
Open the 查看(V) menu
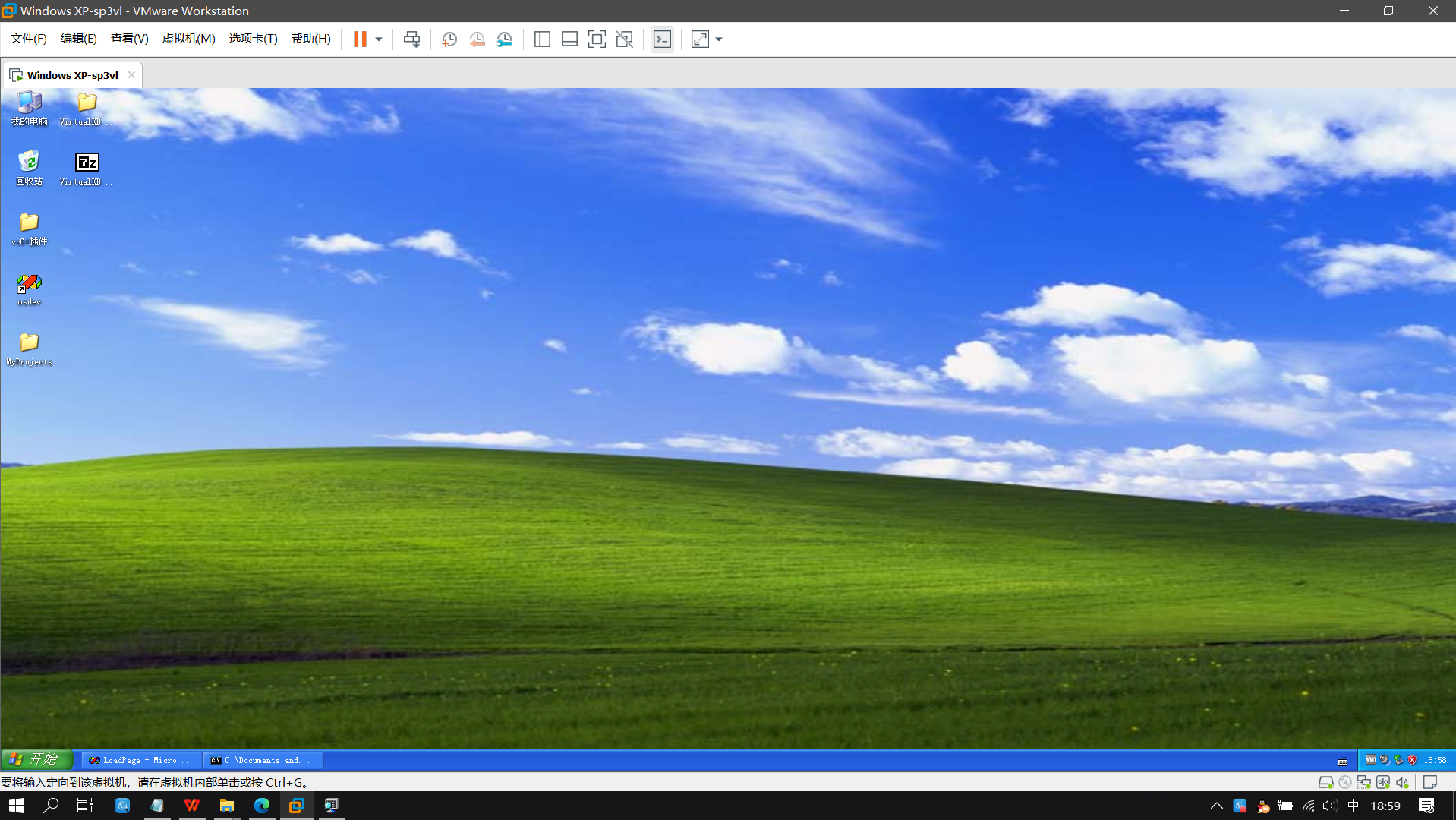tap(130, 39)
